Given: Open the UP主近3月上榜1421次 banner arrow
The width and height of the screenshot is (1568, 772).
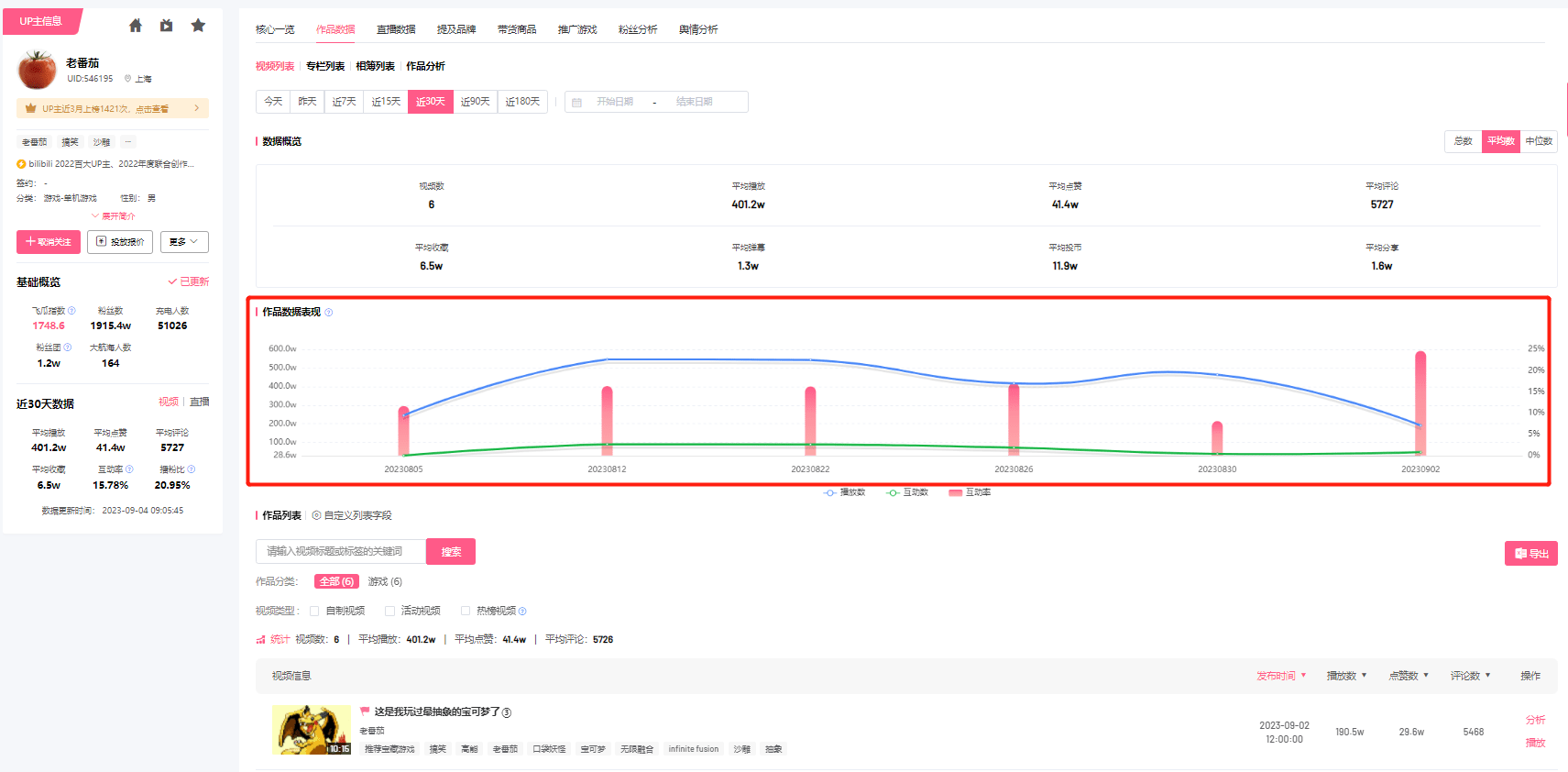Looking at the screenshot, I should 197,108.
